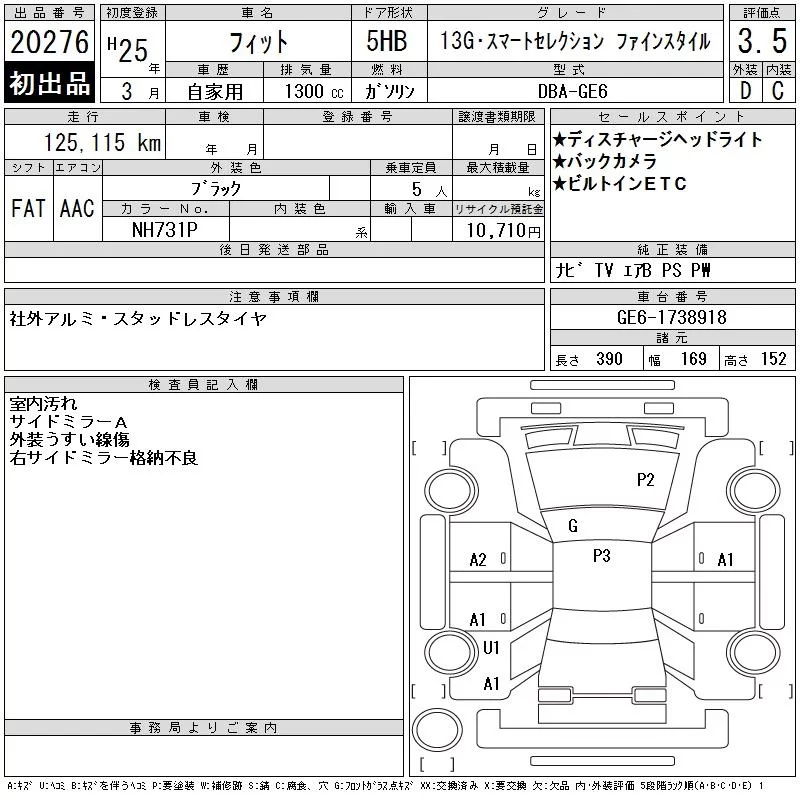
Task: Select the width value 169
Action: click(693, 359)
